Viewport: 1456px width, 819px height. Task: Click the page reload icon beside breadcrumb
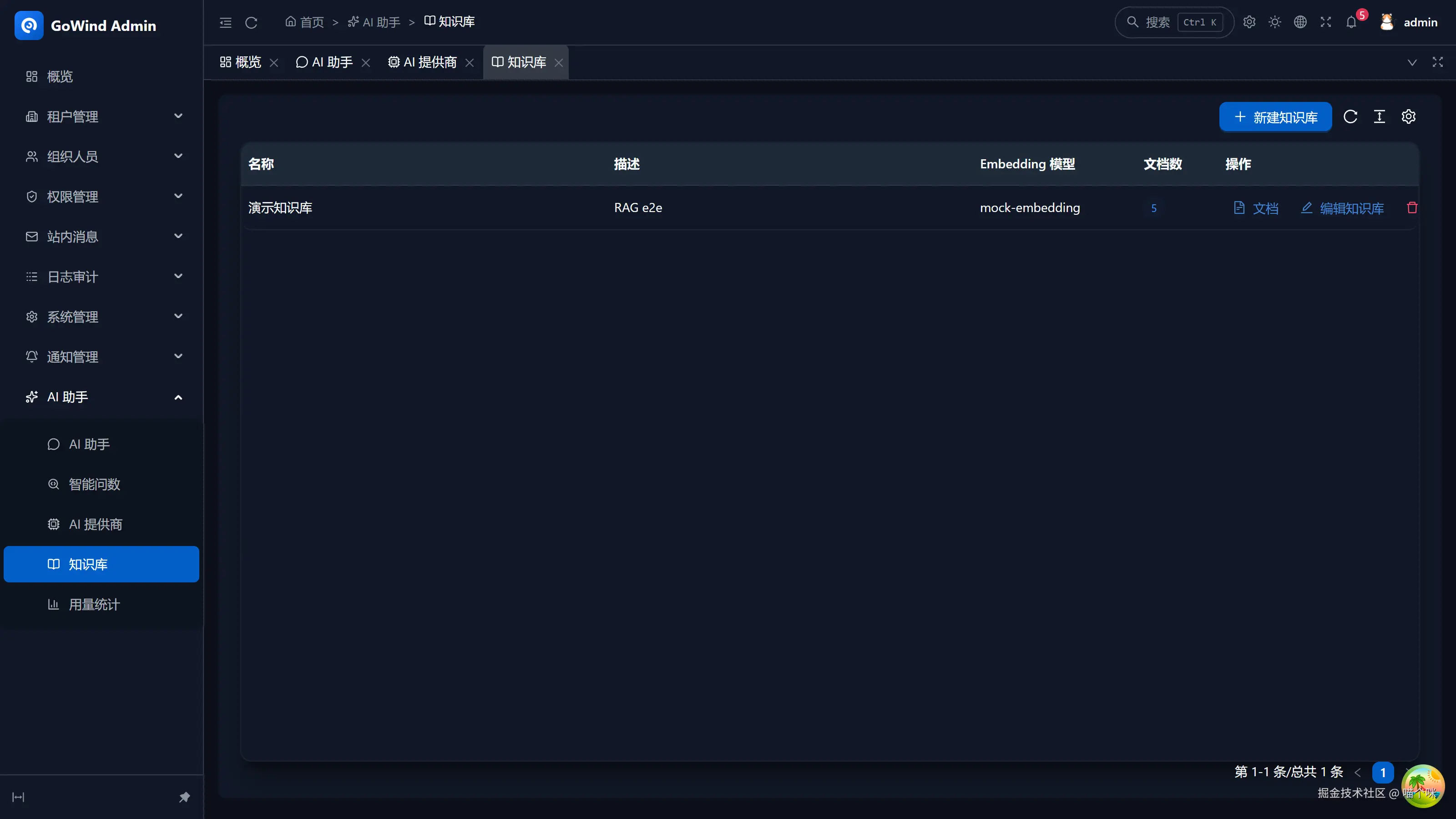[x=252, y=23]
